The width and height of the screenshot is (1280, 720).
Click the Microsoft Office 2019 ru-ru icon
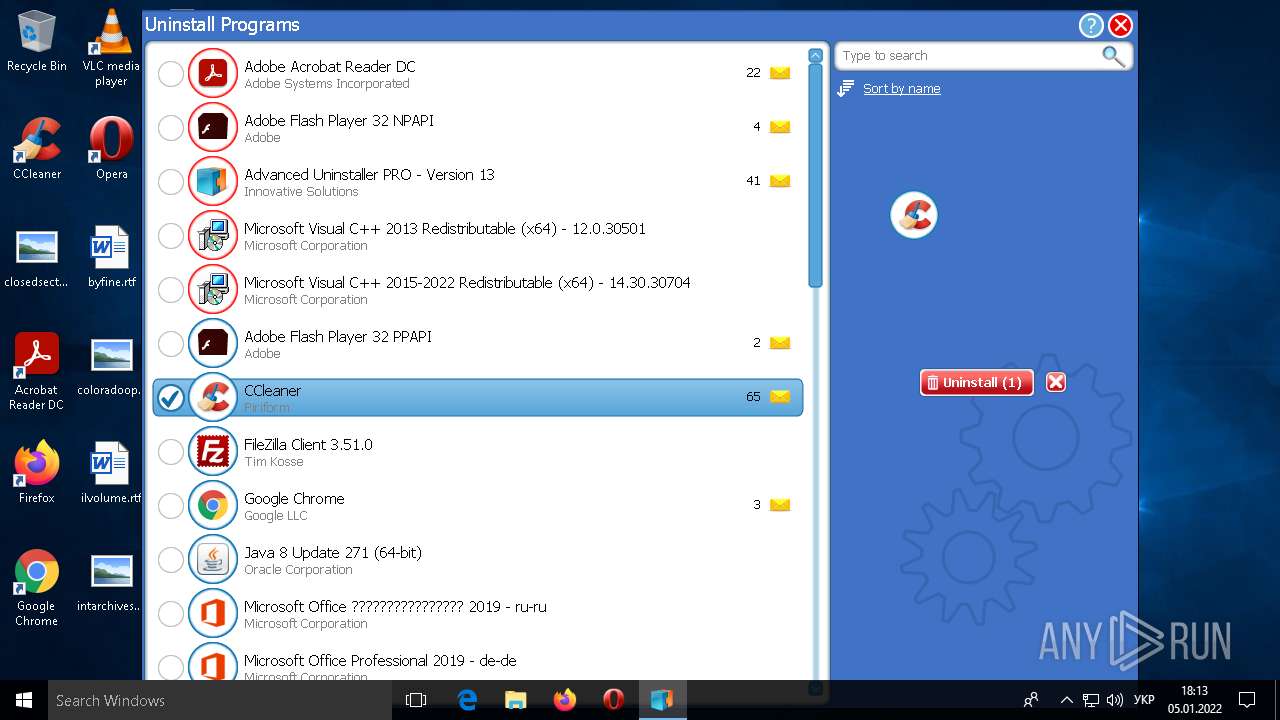coord(212,613)
